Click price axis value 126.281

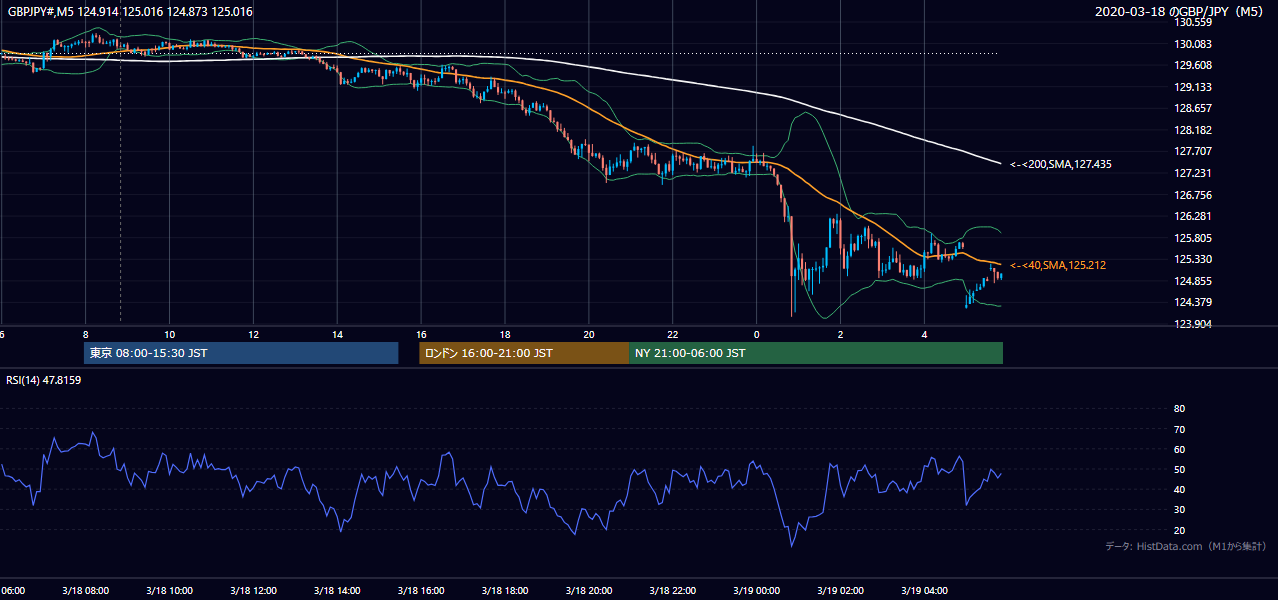click(x=1193, y=216)
